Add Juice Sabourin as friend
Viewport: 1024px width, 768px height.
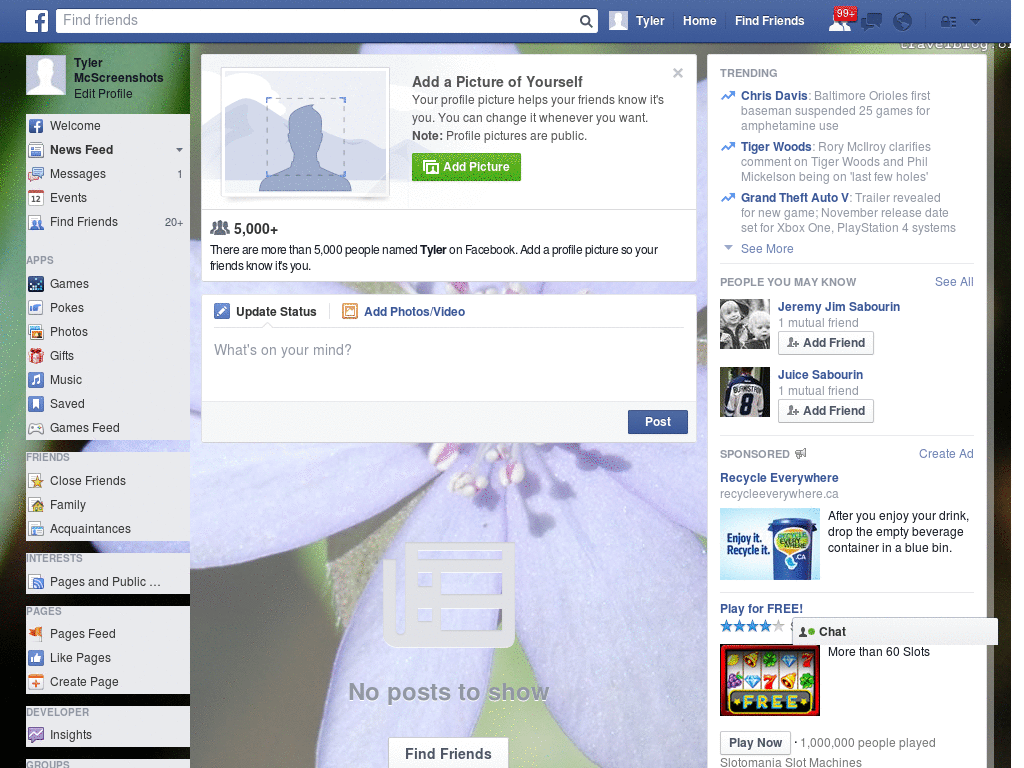click(x=825, y=411)
